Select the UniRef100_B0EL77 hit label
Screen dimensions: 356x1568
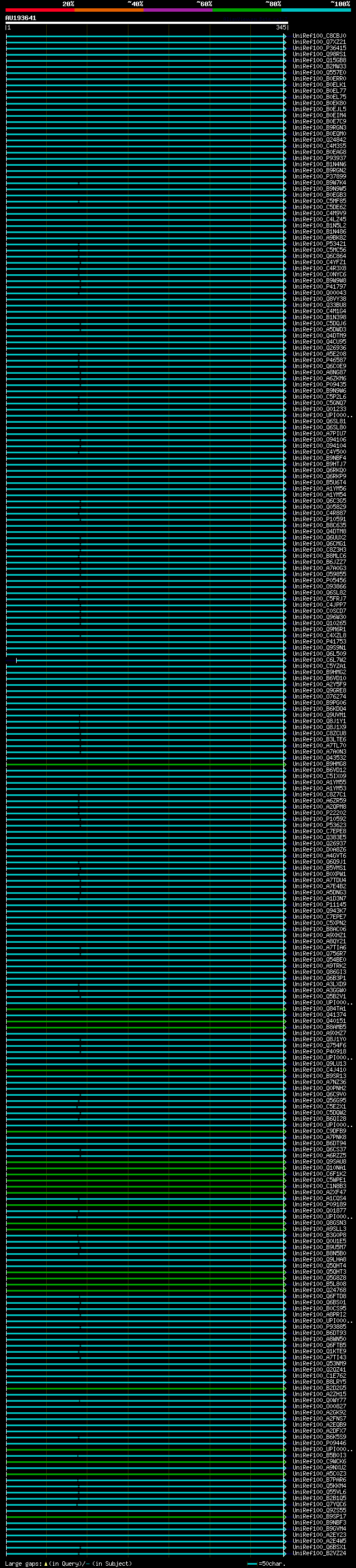click(x=319, y=91)
